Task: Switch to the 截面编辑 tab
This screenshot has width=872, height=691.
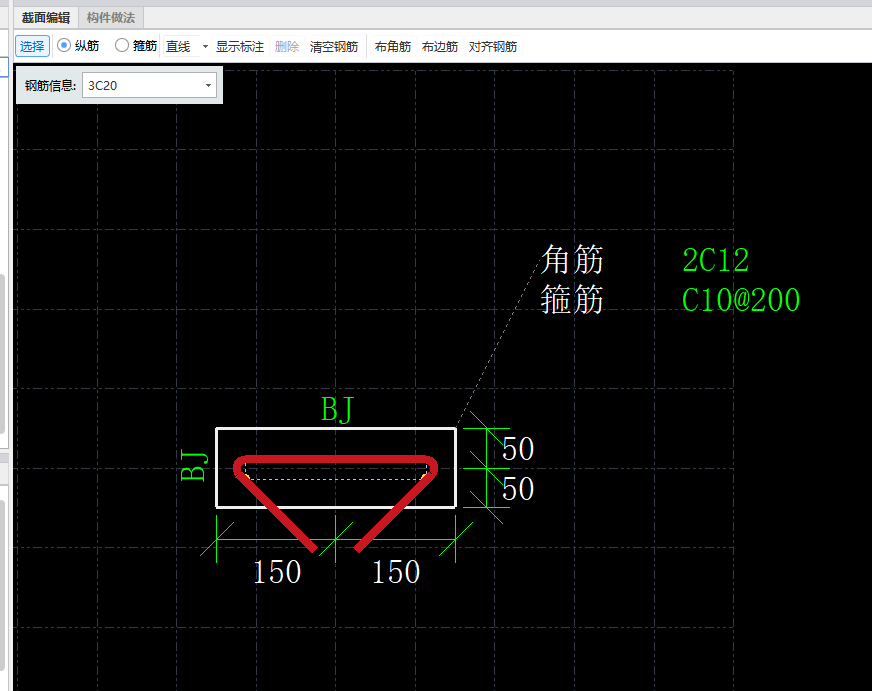Action: (45, 17)
